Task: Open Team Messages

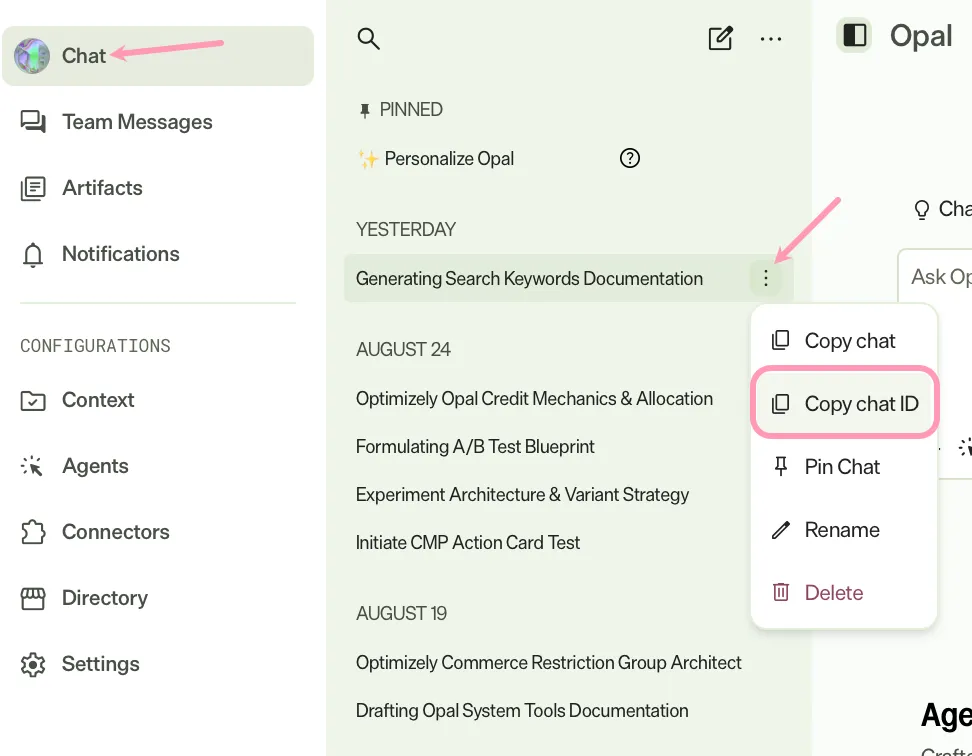Action: 137,122
